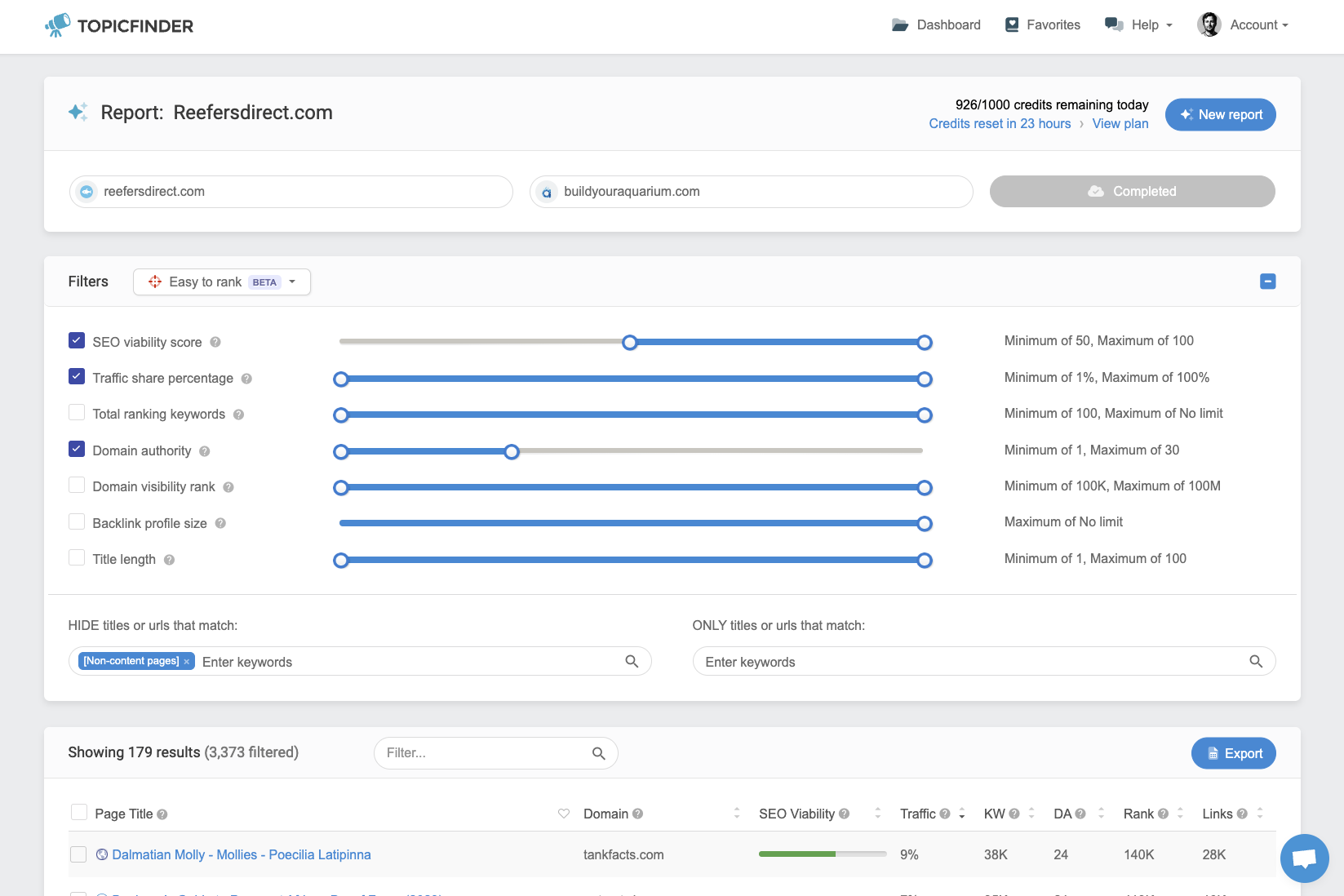Open the Help dropdown menu

point(1138,25)
